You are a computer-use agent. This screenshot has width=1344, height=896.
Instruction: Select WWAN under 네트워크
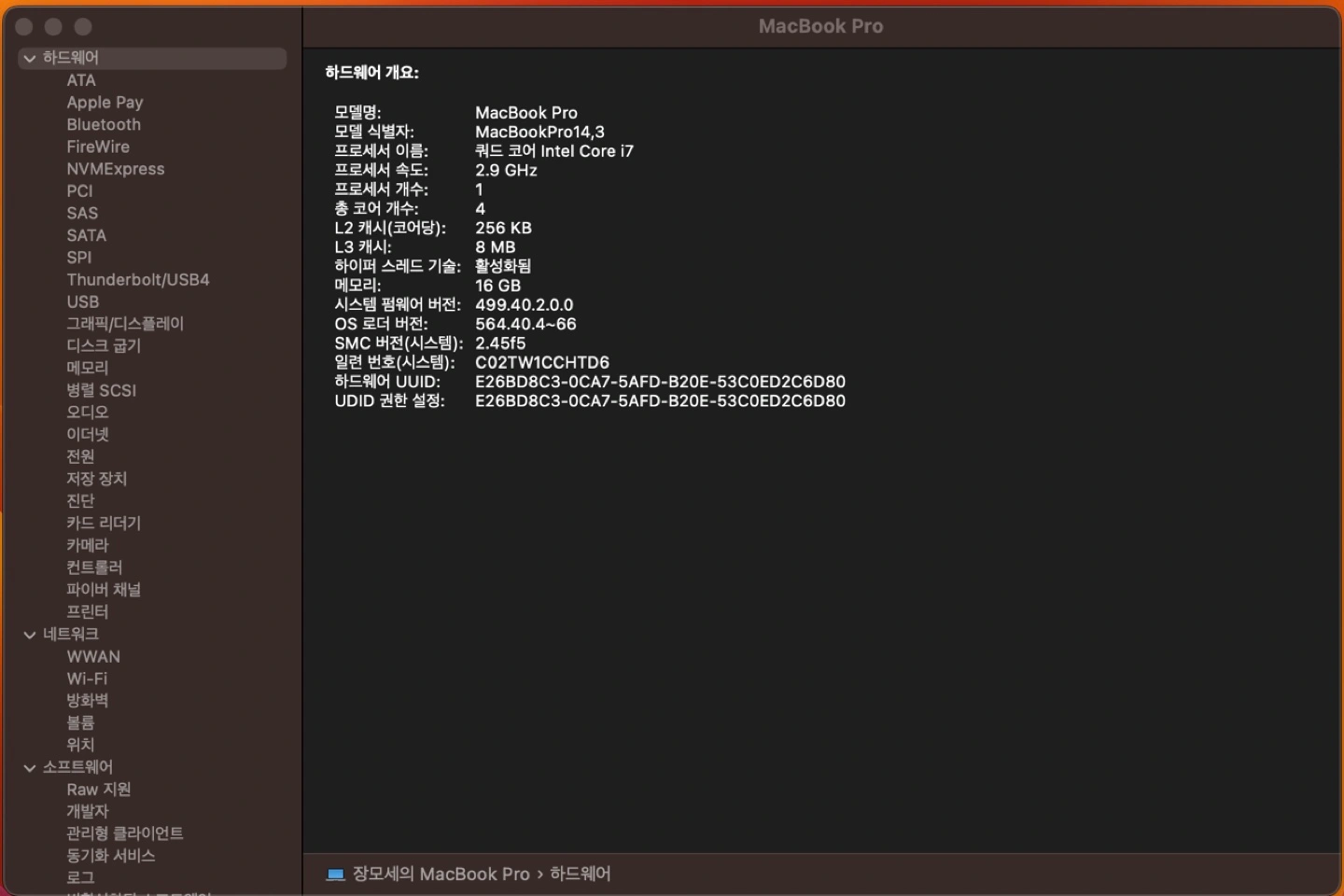coord(93,657)
